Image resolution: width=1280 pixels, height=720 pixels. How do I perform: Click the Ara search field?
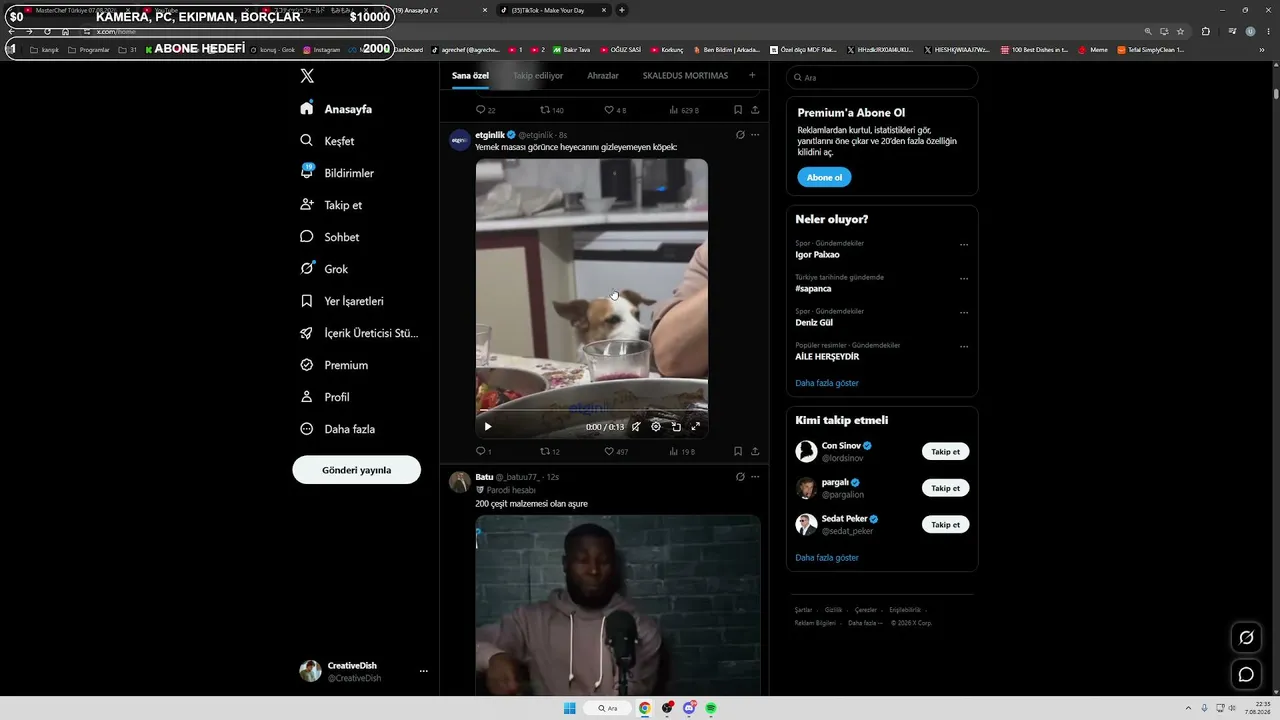point(882,77)
